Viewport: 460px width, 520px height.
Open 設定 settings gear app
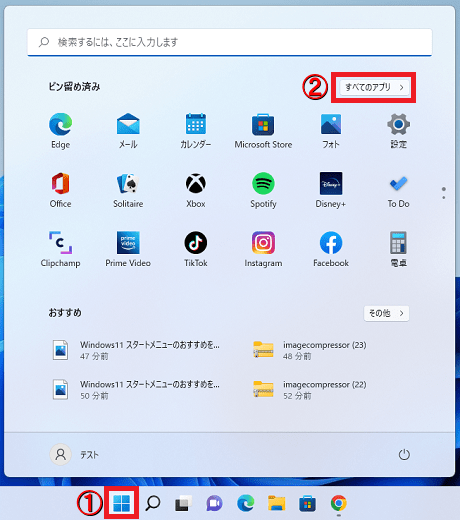(398, 130)
